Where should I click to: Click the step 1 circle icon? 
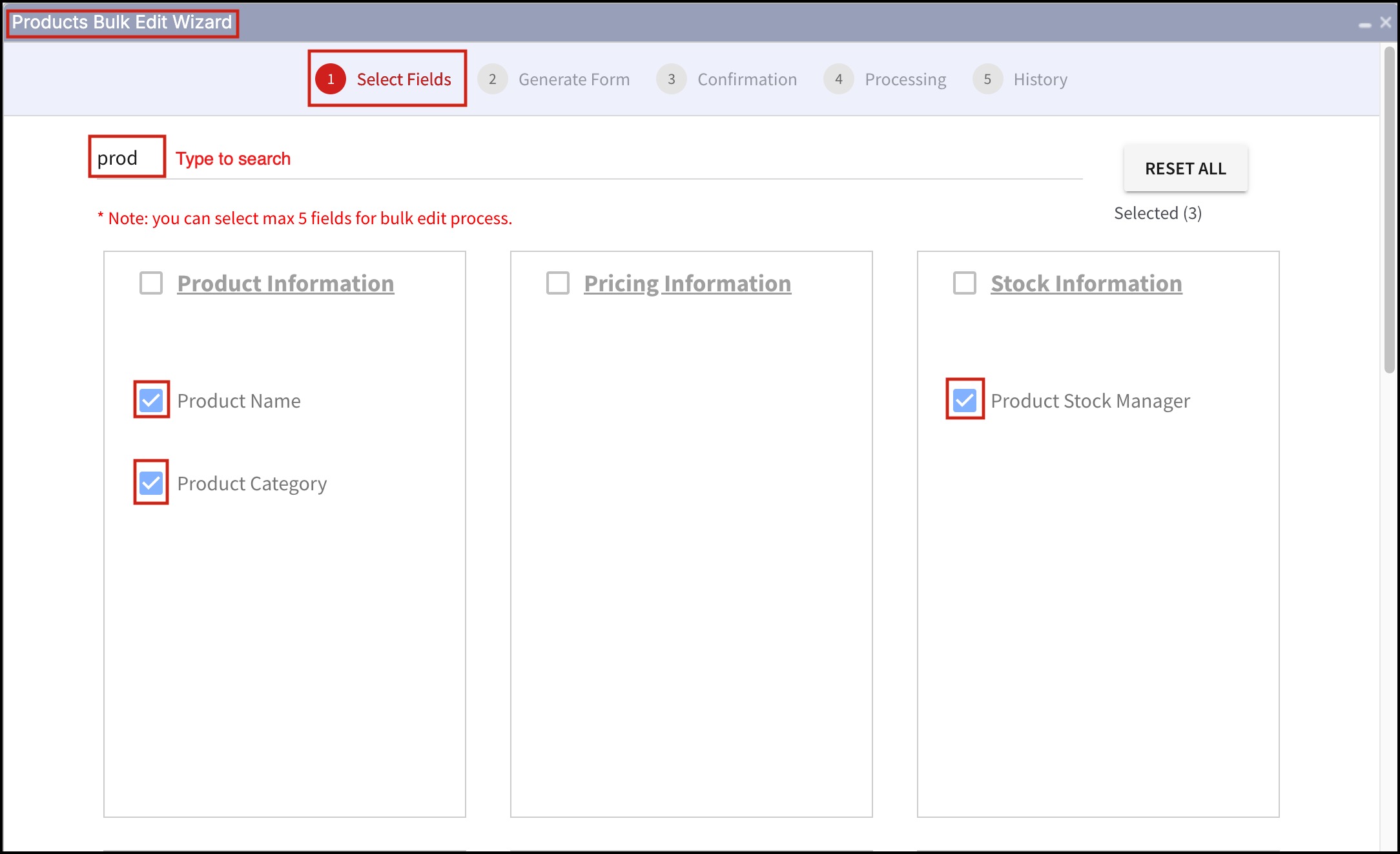pyautogui.click(x=331, y=79)
